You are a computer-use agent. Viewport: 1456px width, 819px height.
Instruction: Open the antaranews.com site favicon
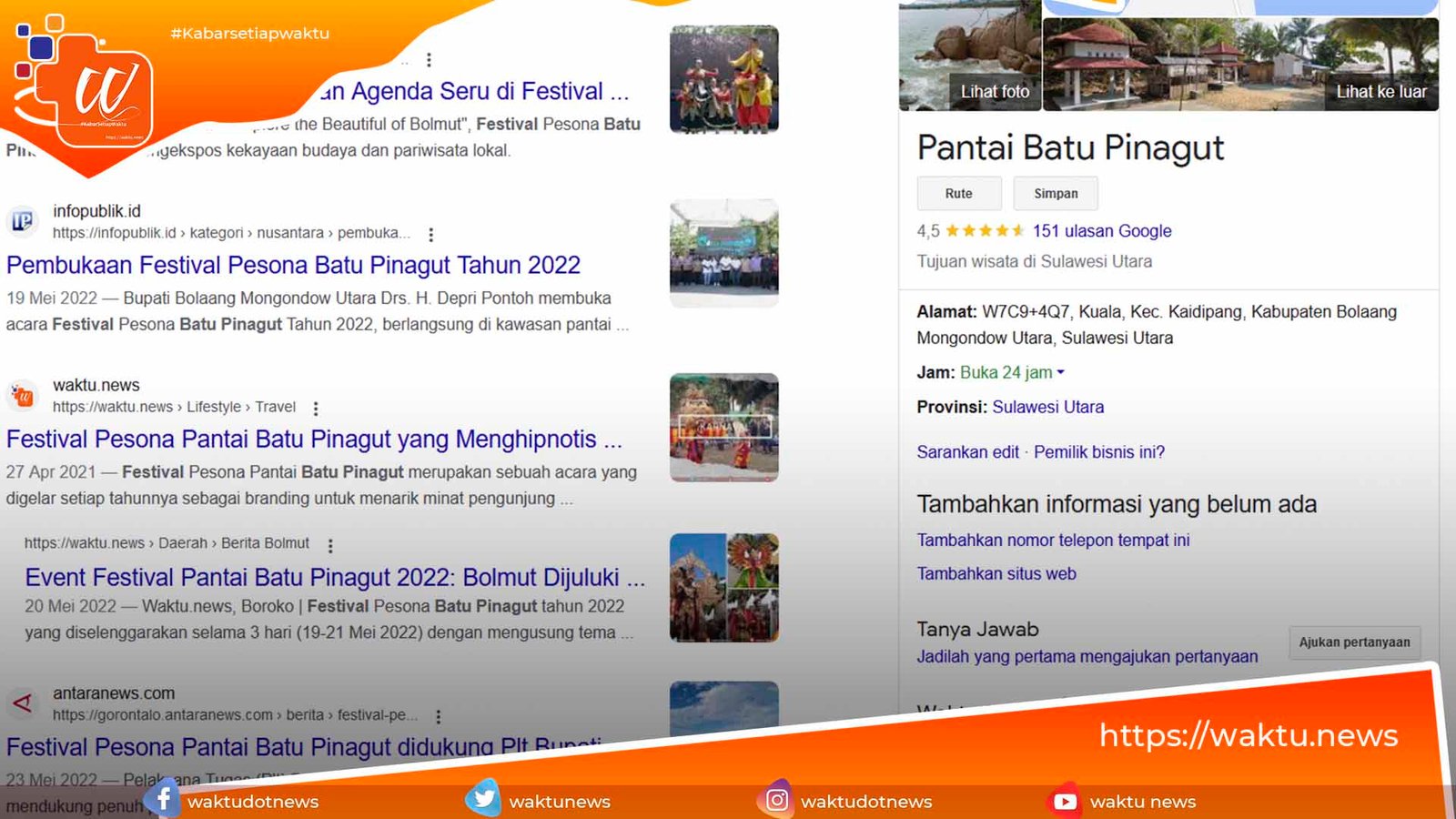click(x=22, y=703)
